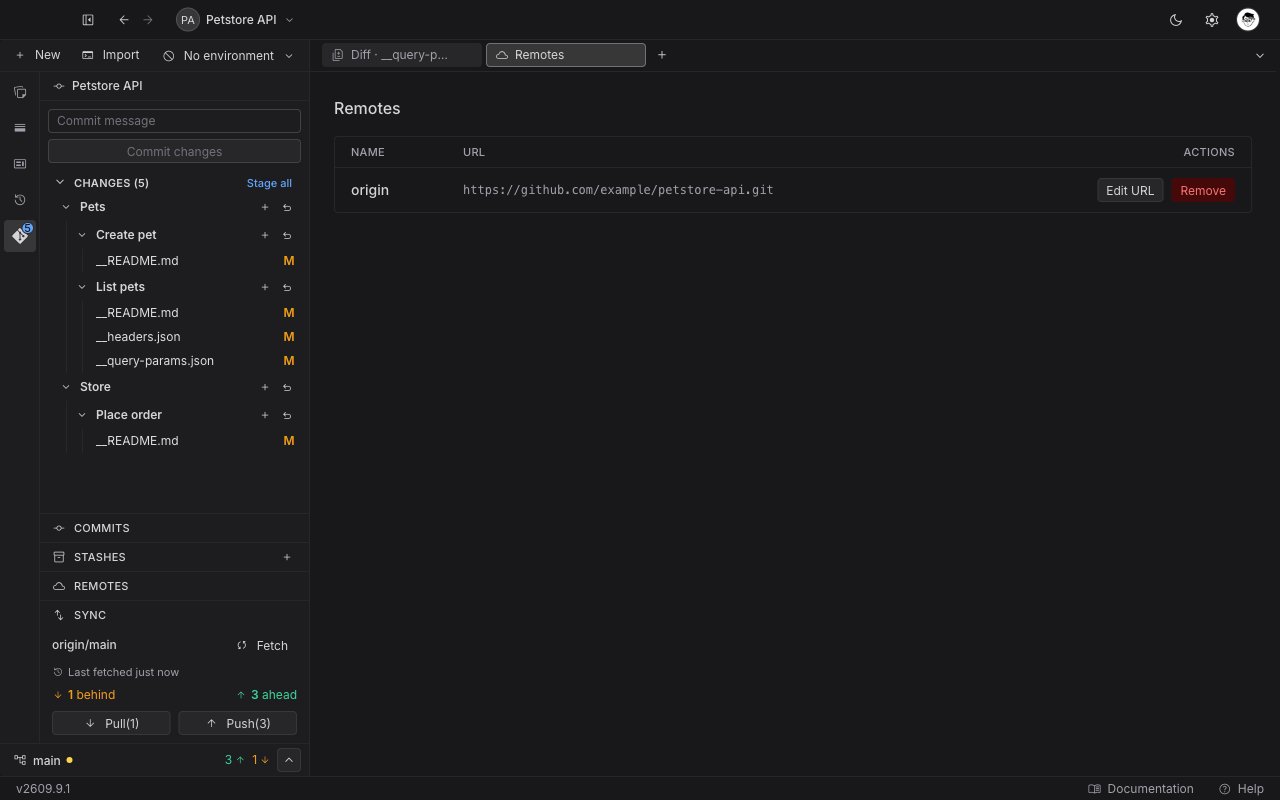This screenshot has height=800, width=1280.
Task: Discard Create pet changes icon
Action: click(287, 235)
